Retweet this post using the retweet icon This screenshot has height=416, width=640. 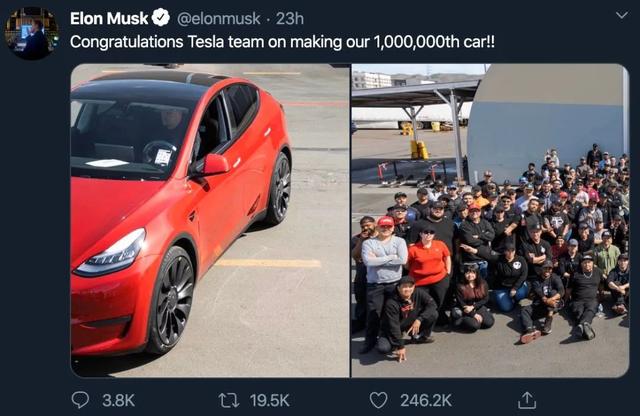click(x=229, y=400)
